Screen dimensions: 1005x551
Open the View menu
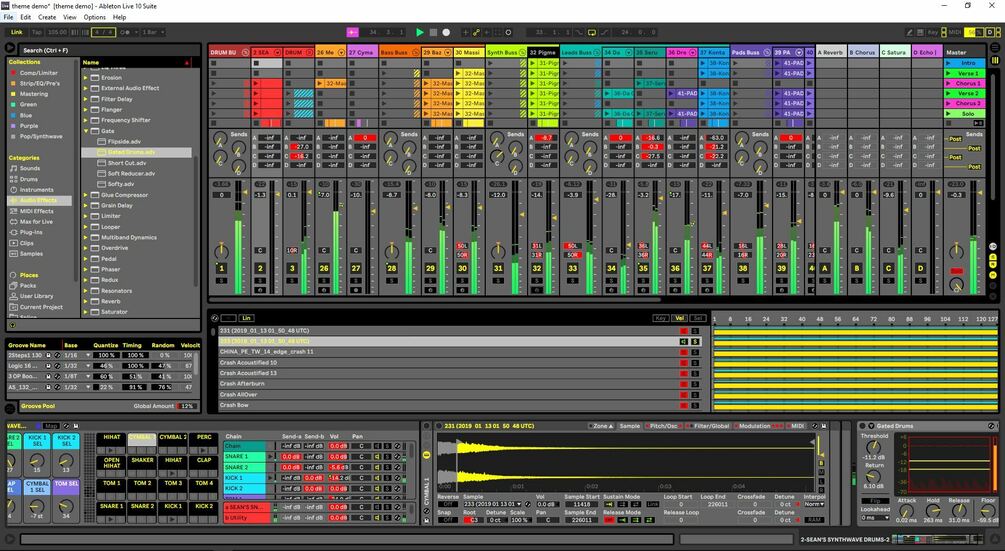click(x=70, y=17)
